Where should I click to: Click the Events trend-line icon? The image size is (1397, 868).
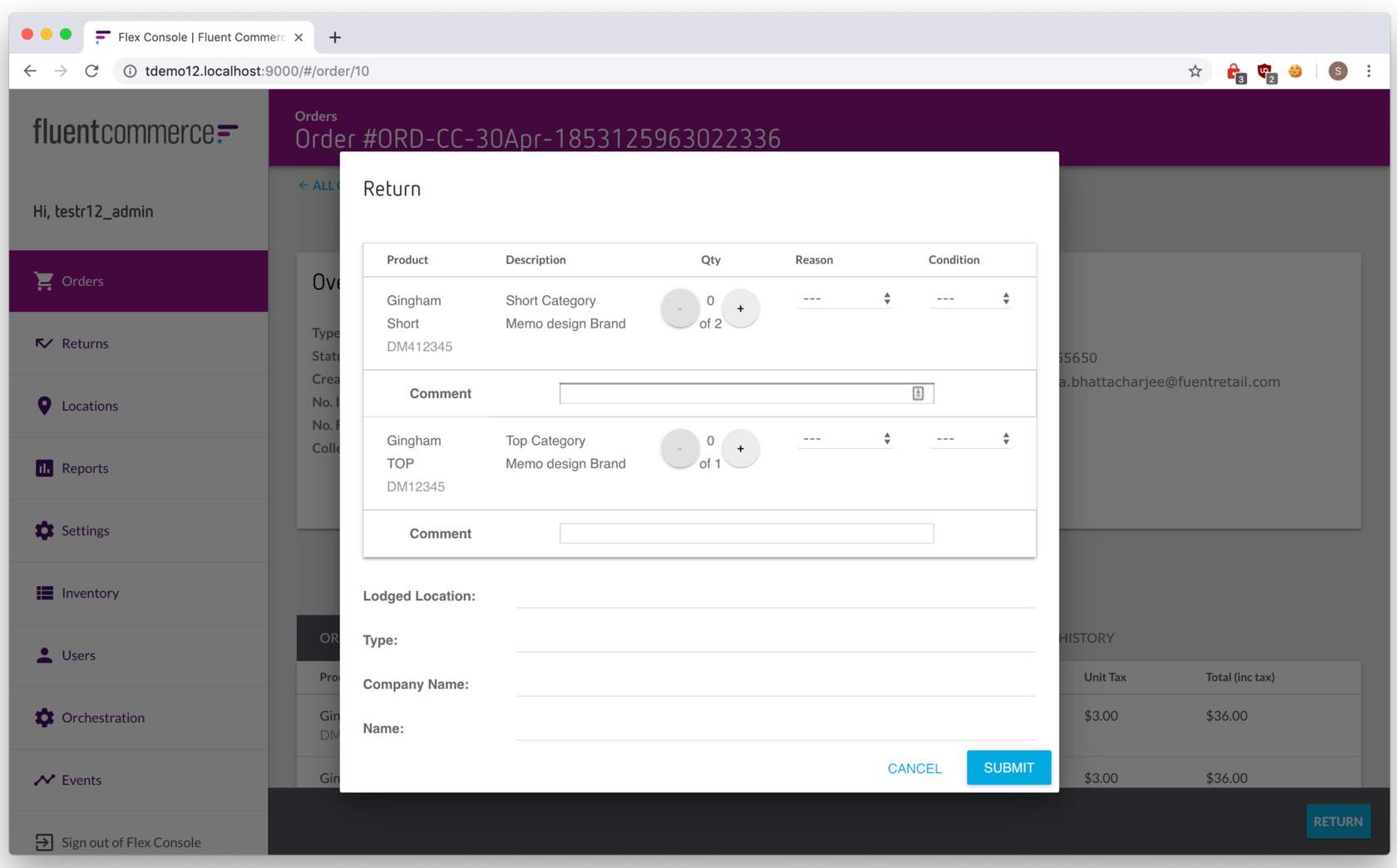[44, 780]
